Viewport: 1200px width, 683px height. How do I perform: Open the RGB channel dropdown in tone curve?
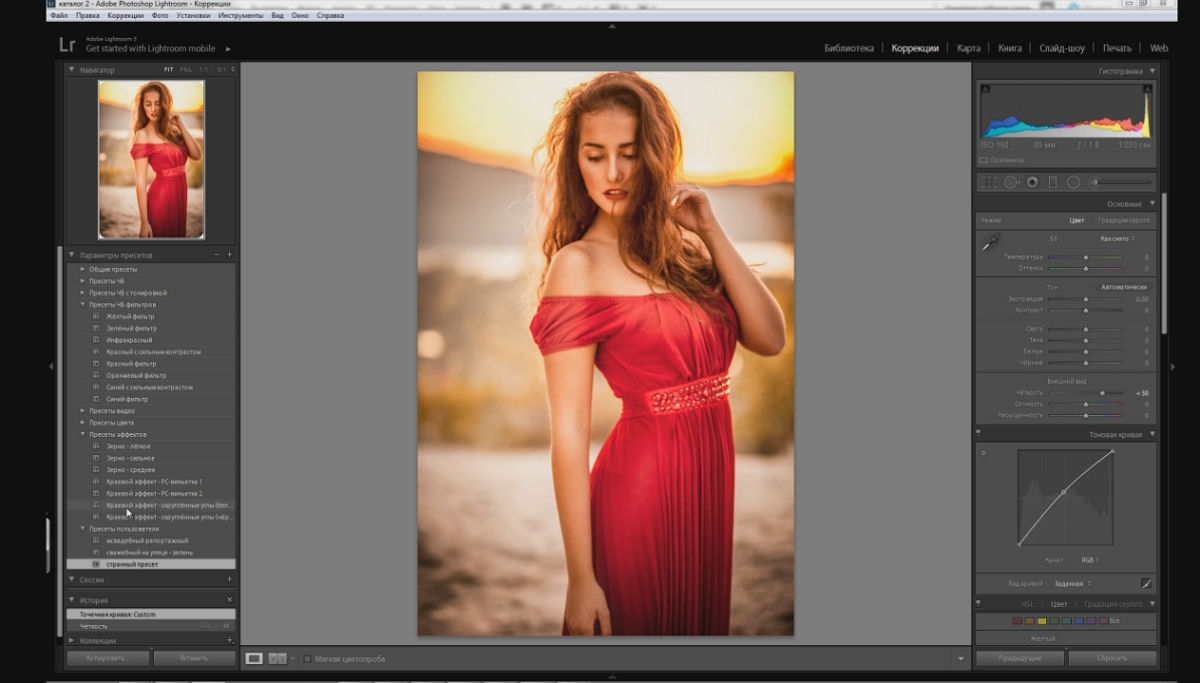1088,560
